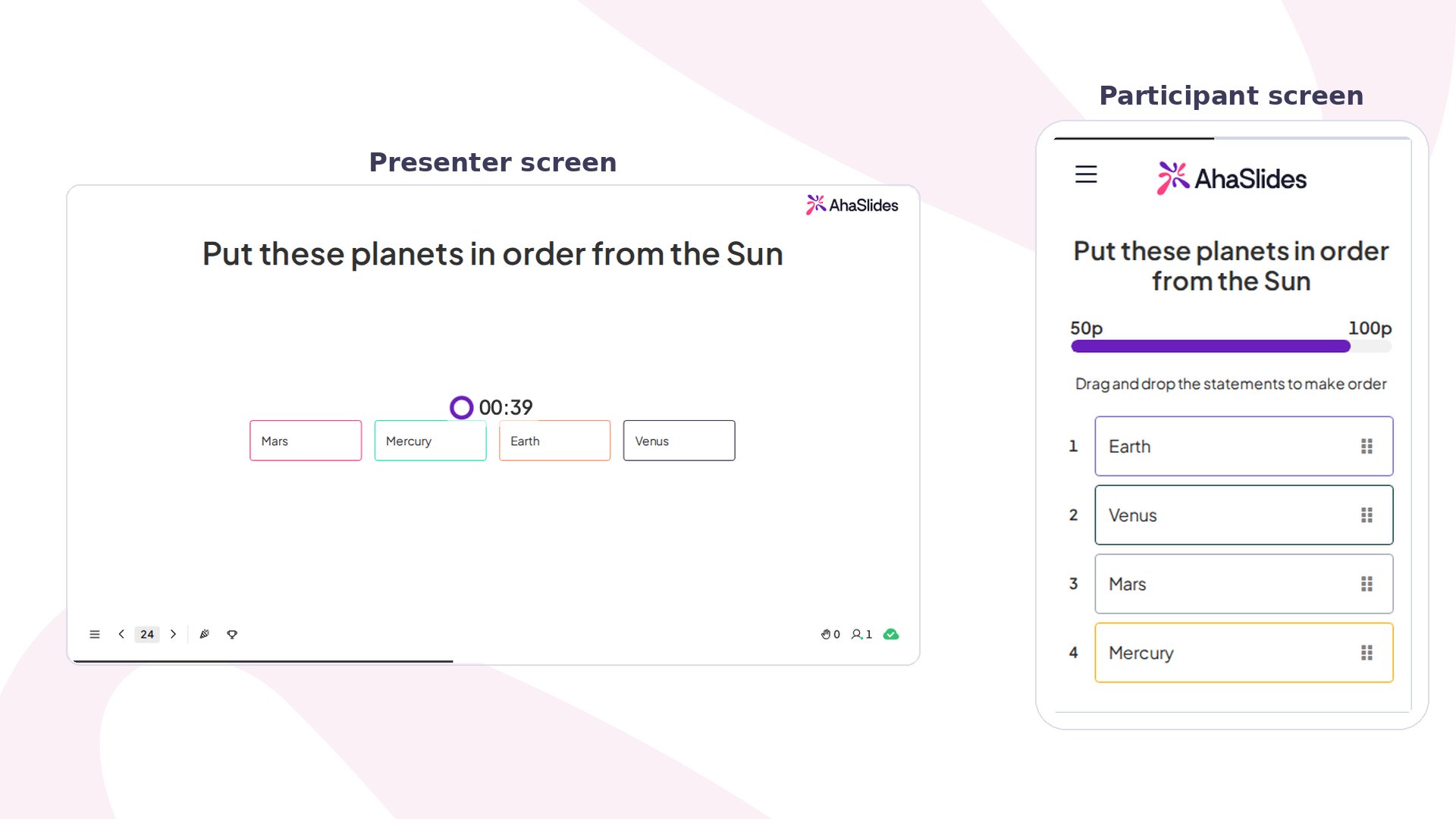Open the leaderboard trophy icon

coord(232,634)
